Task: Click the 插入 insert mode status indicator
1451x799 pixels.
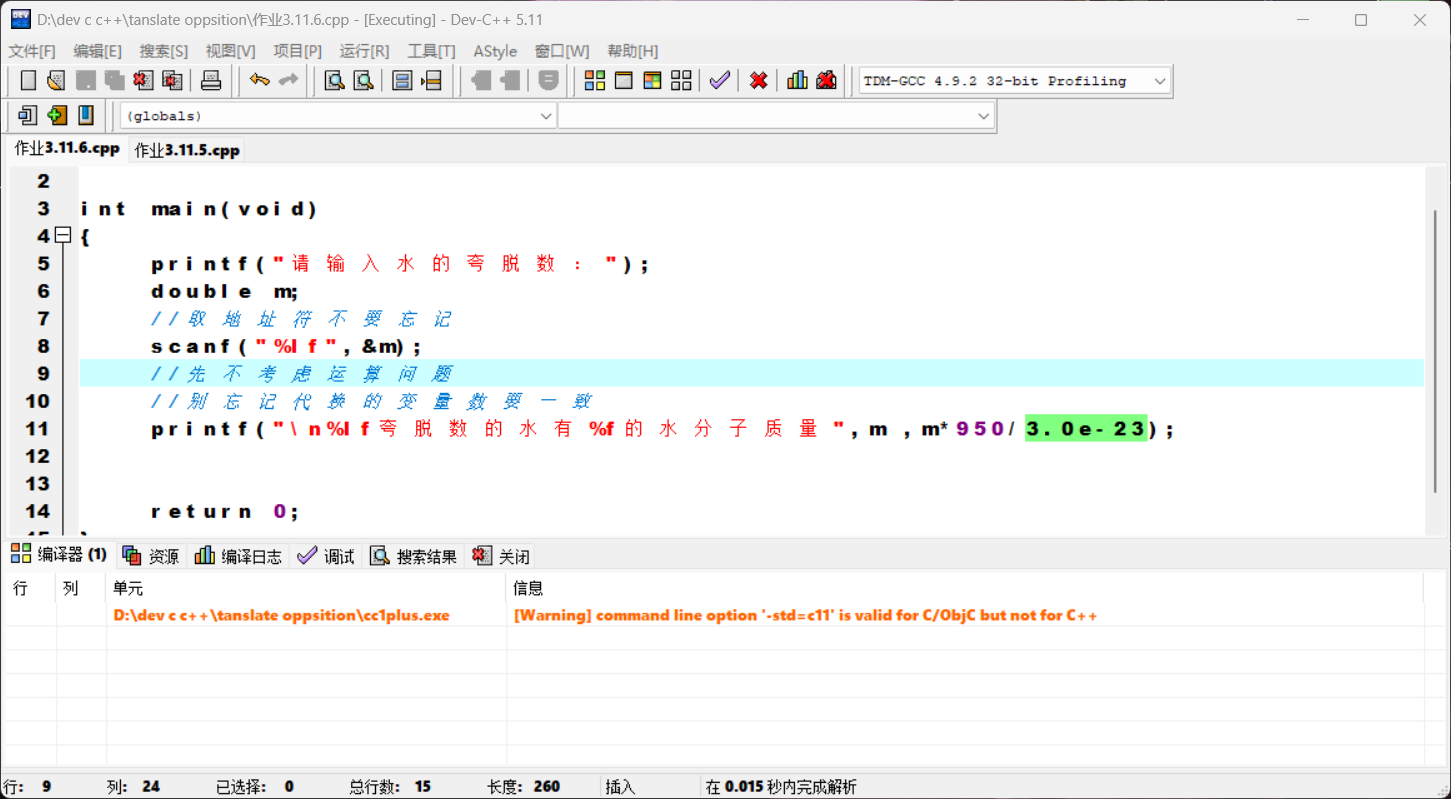Action: point(620,787)
